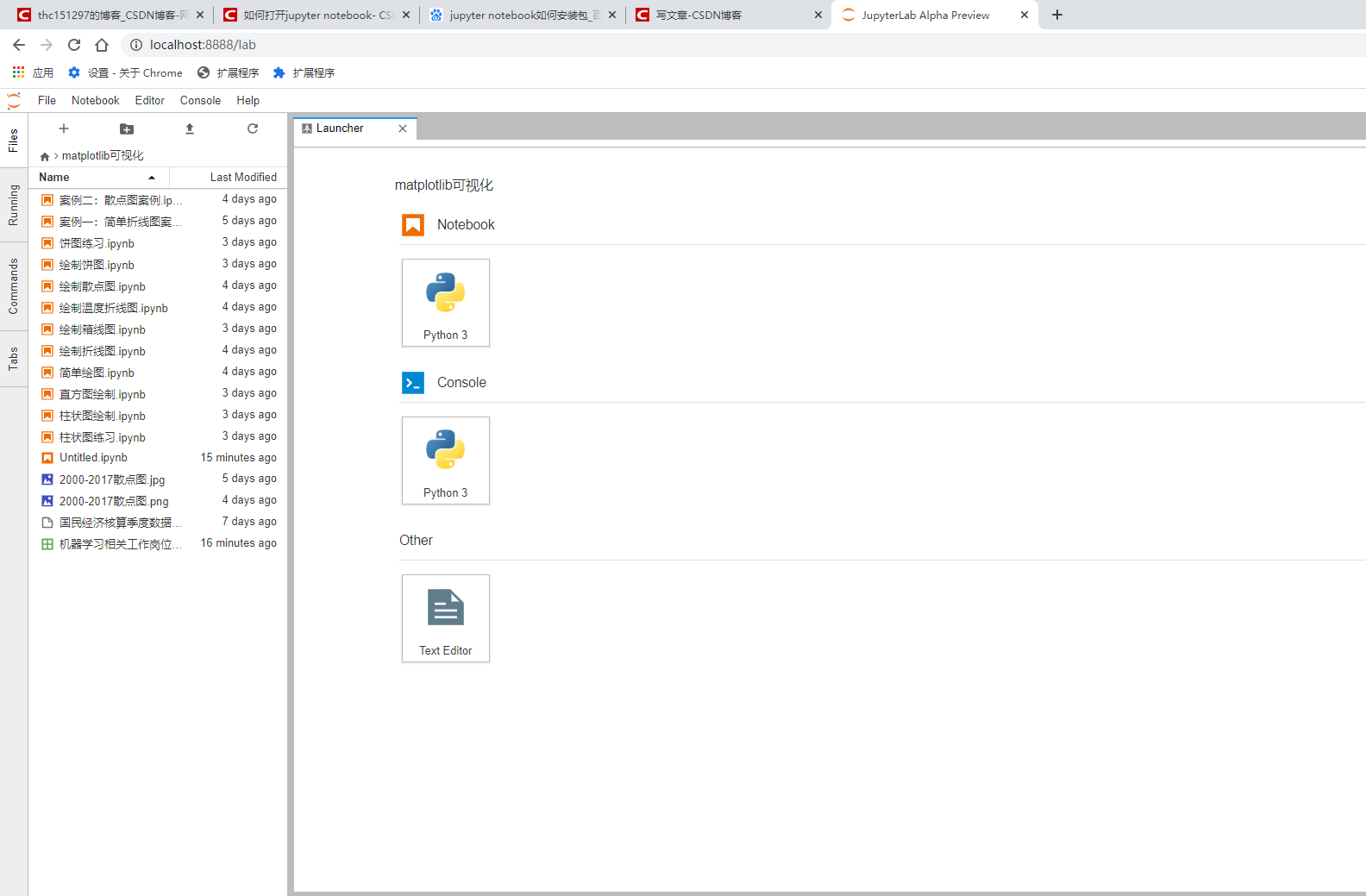Sort files by Name column header

point(99,177)
